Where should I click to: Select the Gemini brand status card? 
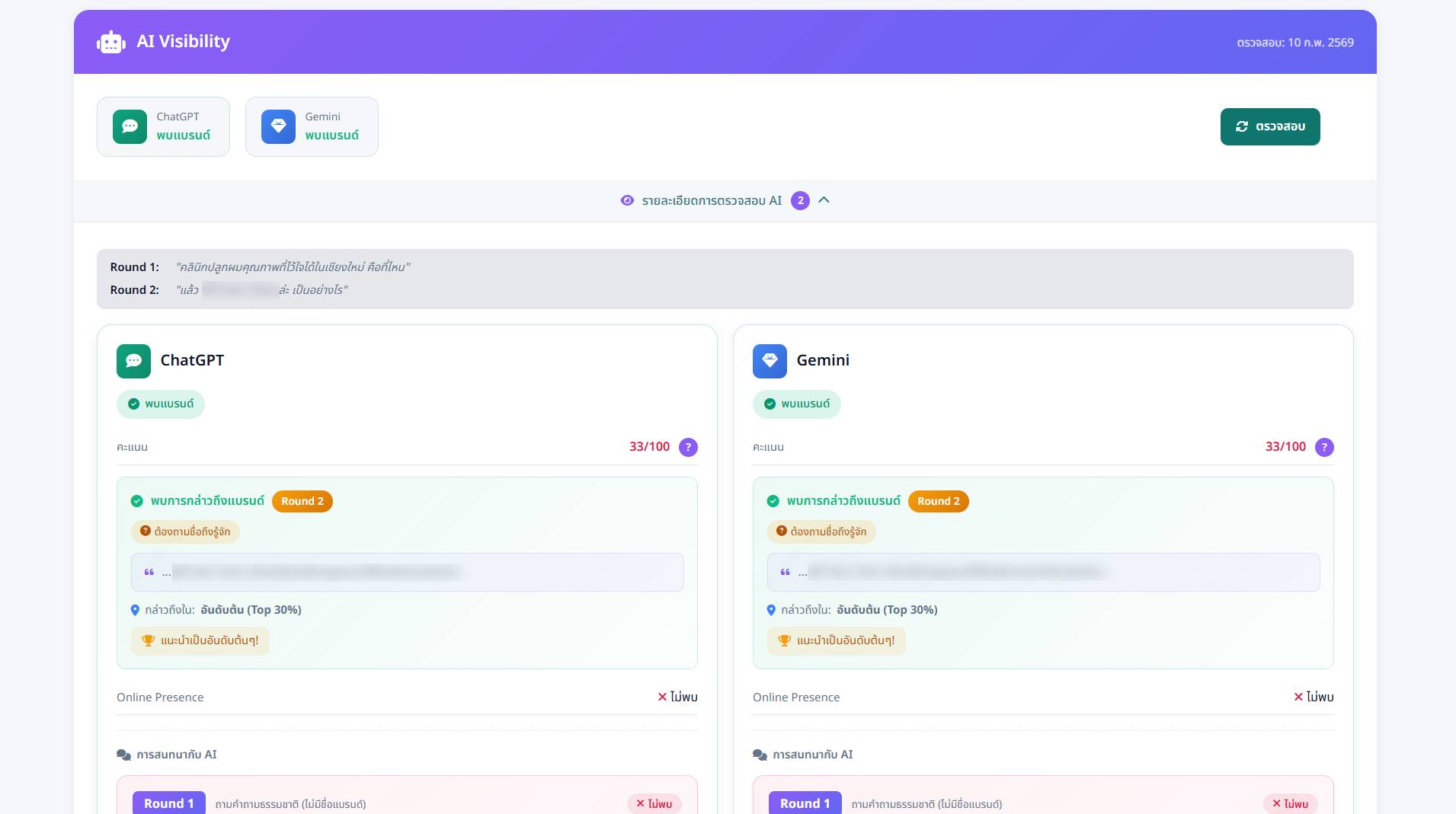pyautogui.click(x=312, y=126)
